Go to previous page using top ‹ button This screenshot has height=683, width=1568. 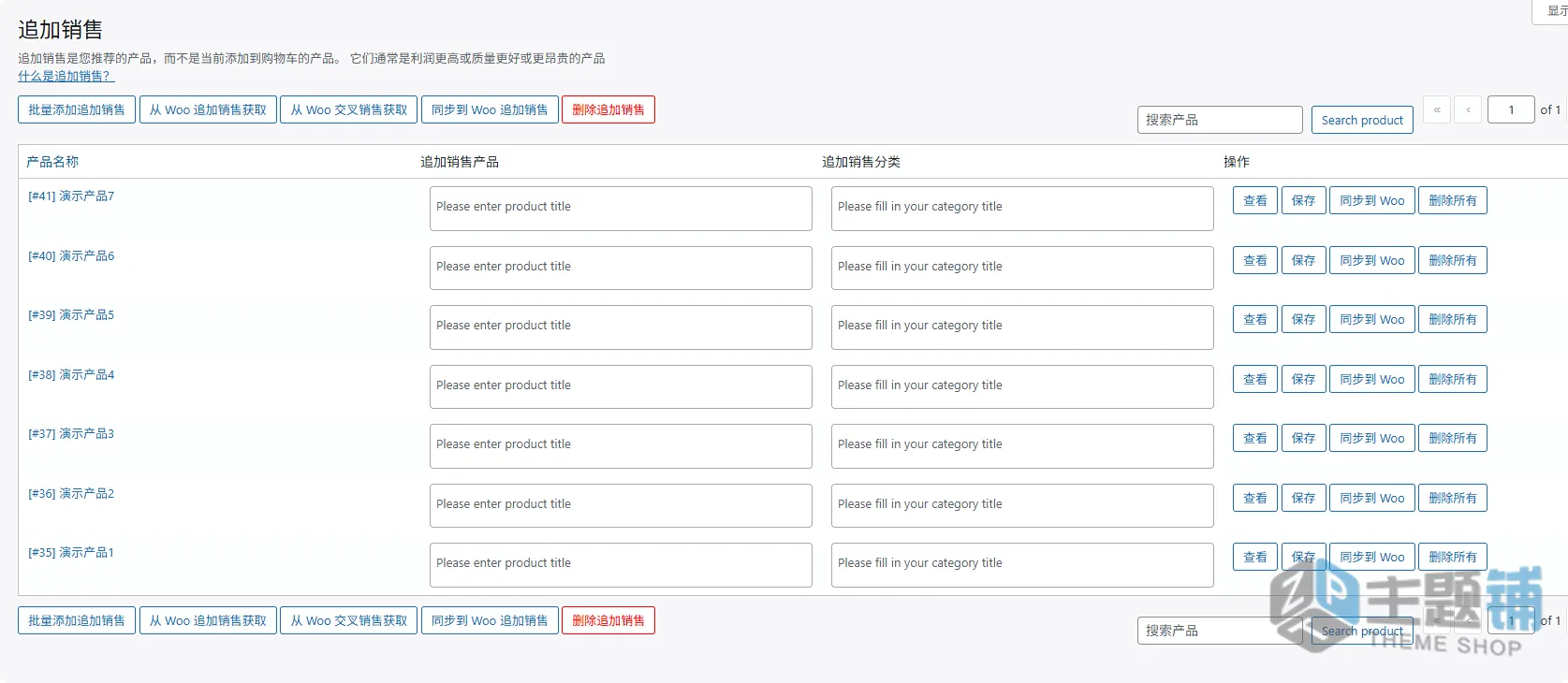[x=1468, y=109]
